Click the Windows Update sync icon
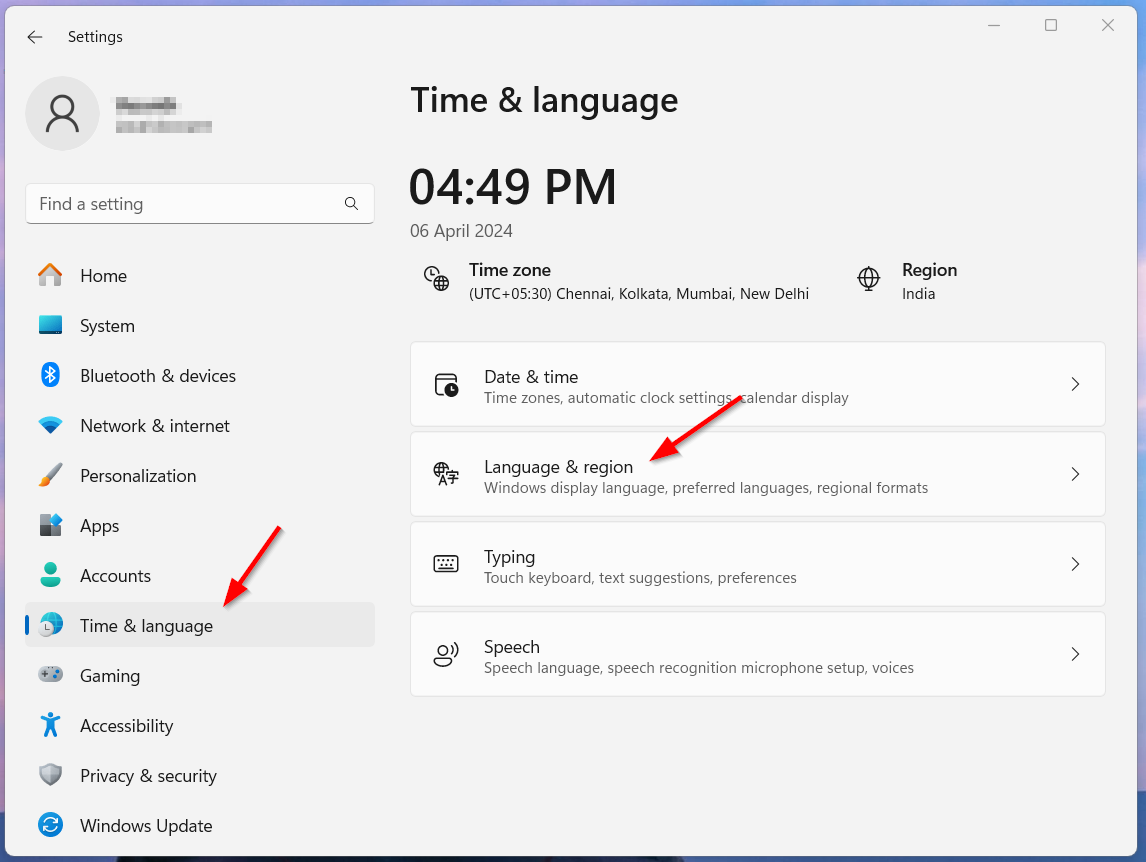 tap(50, 825)
